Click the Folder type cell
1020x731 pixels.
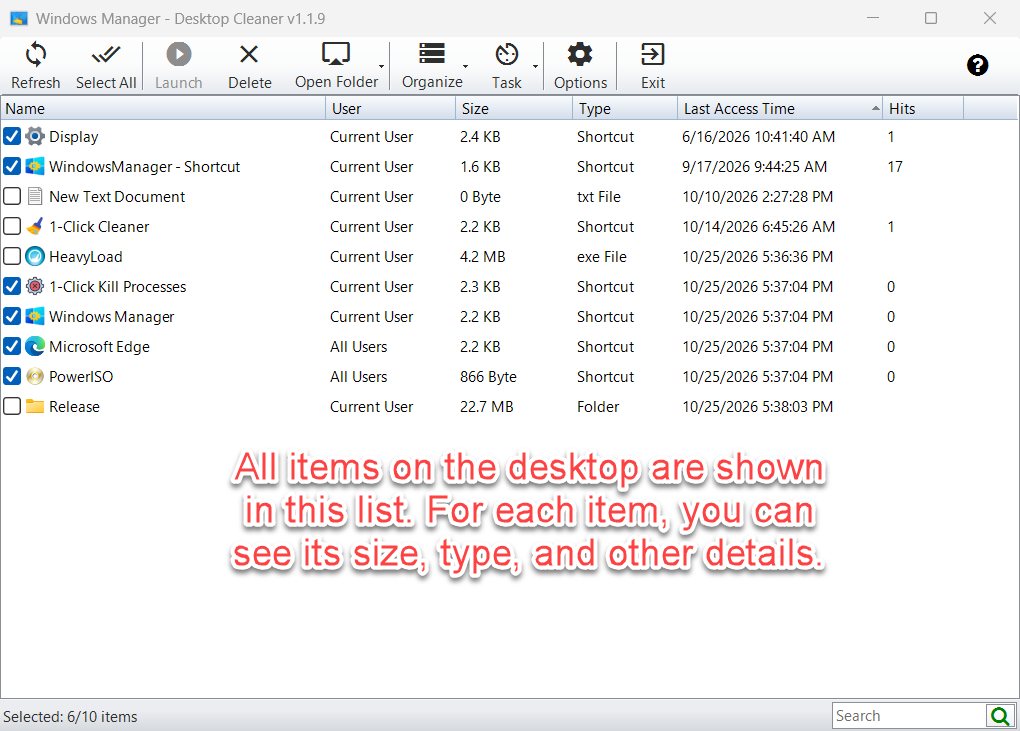(598, 407)
